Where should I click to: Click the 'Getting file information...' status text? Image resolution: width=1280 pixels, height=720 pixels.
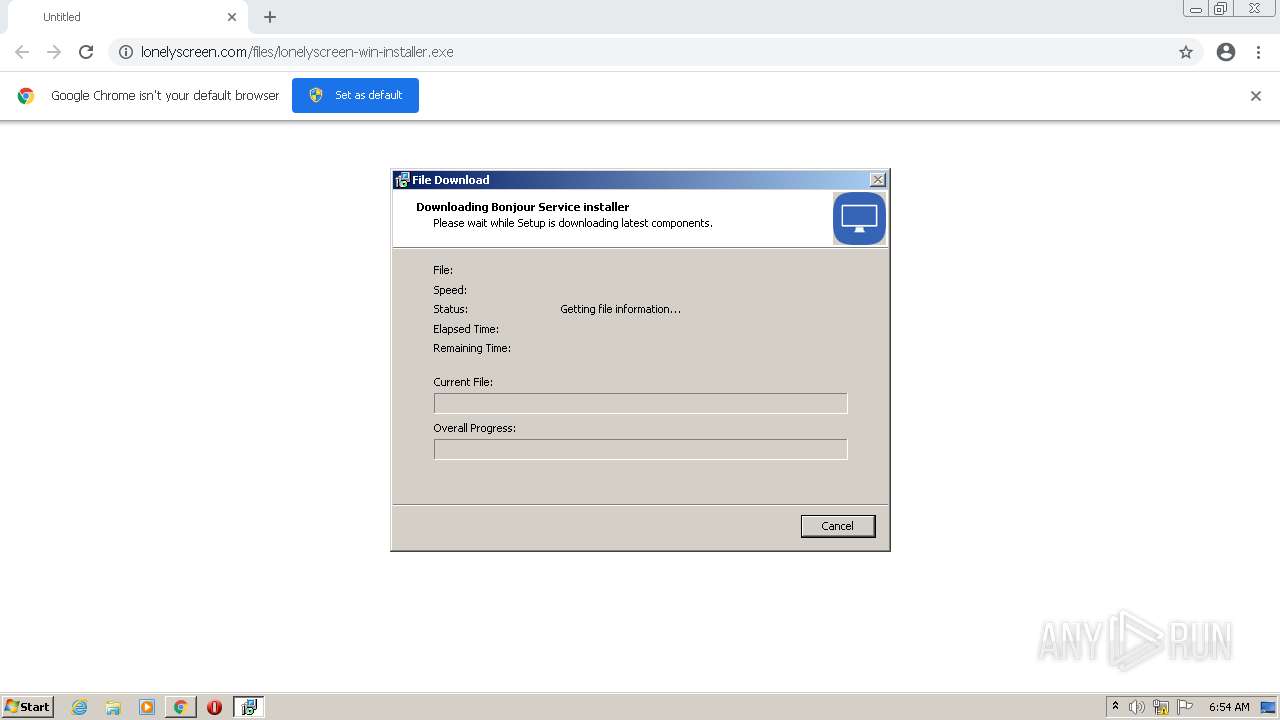(620, 309)
